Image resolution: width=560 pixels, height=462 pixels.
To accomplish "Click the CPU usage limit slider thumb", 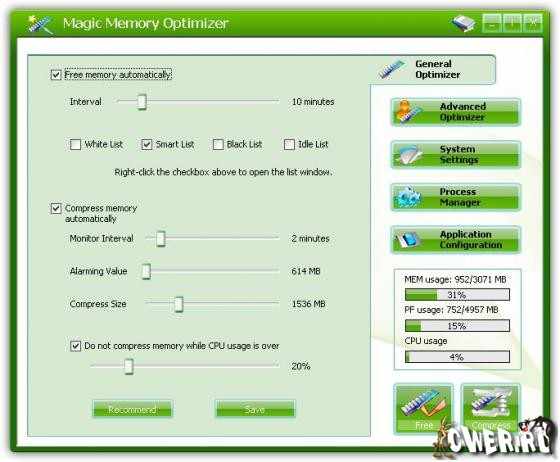I will click(129, 366).
